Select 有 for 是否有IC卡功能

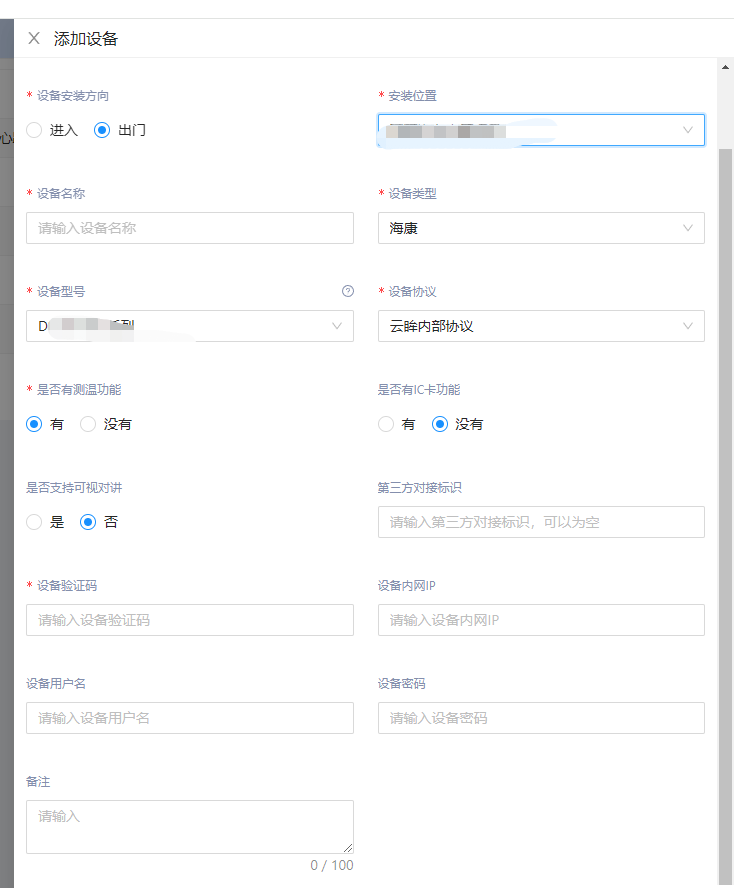pos(386,424)
